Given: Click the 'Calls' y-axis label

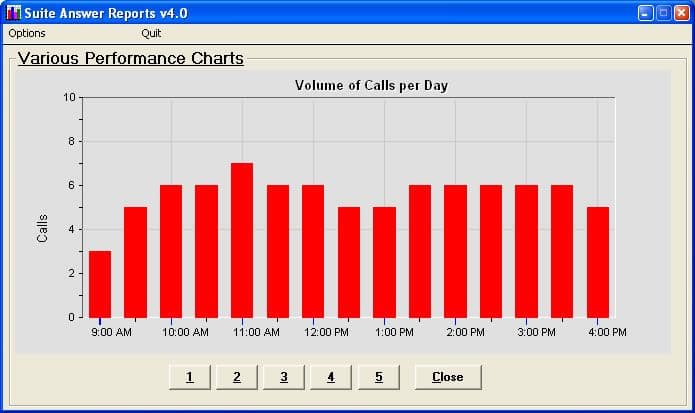Looking at the screenshot, I should [42, 228].
